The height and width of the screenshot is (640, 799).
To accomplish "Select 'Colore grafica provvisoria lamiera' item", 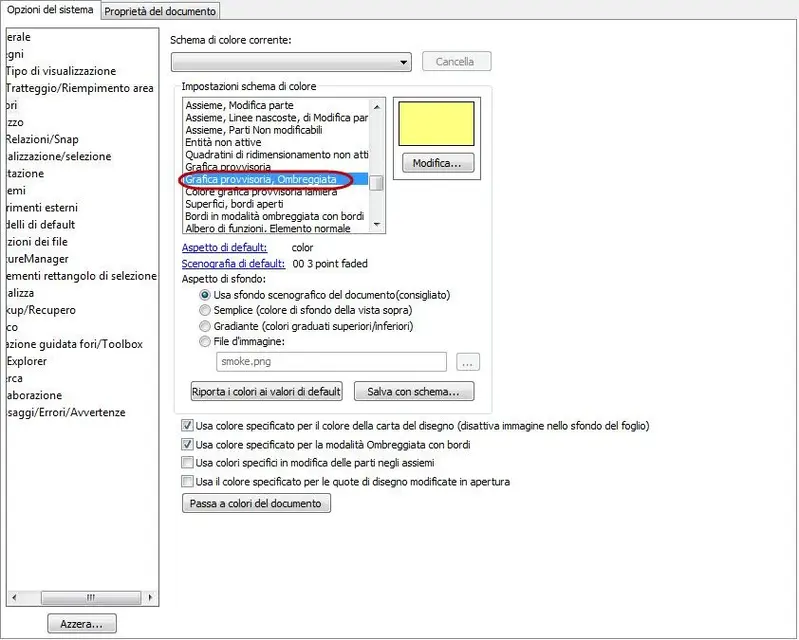I will [276, 192].
